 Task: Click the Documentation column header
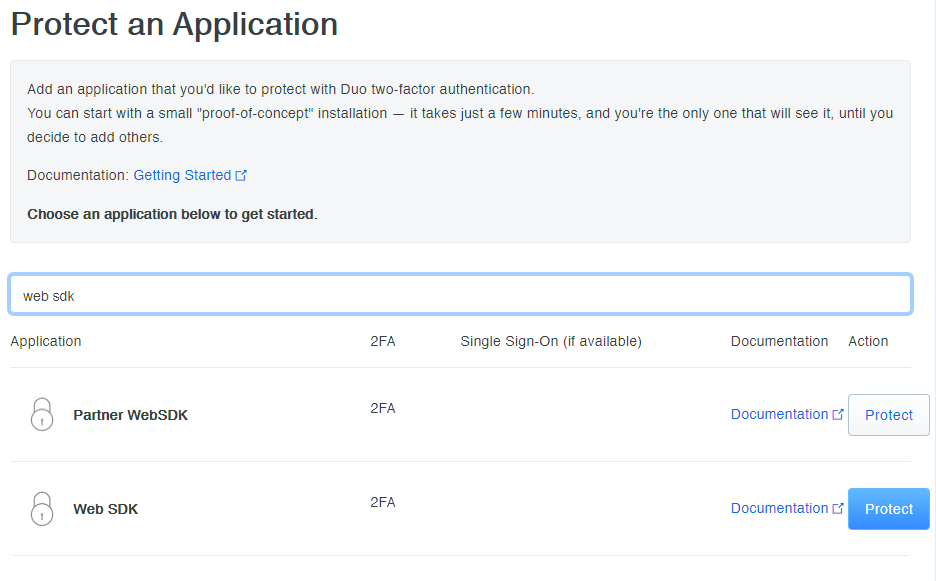click(779, 341)
